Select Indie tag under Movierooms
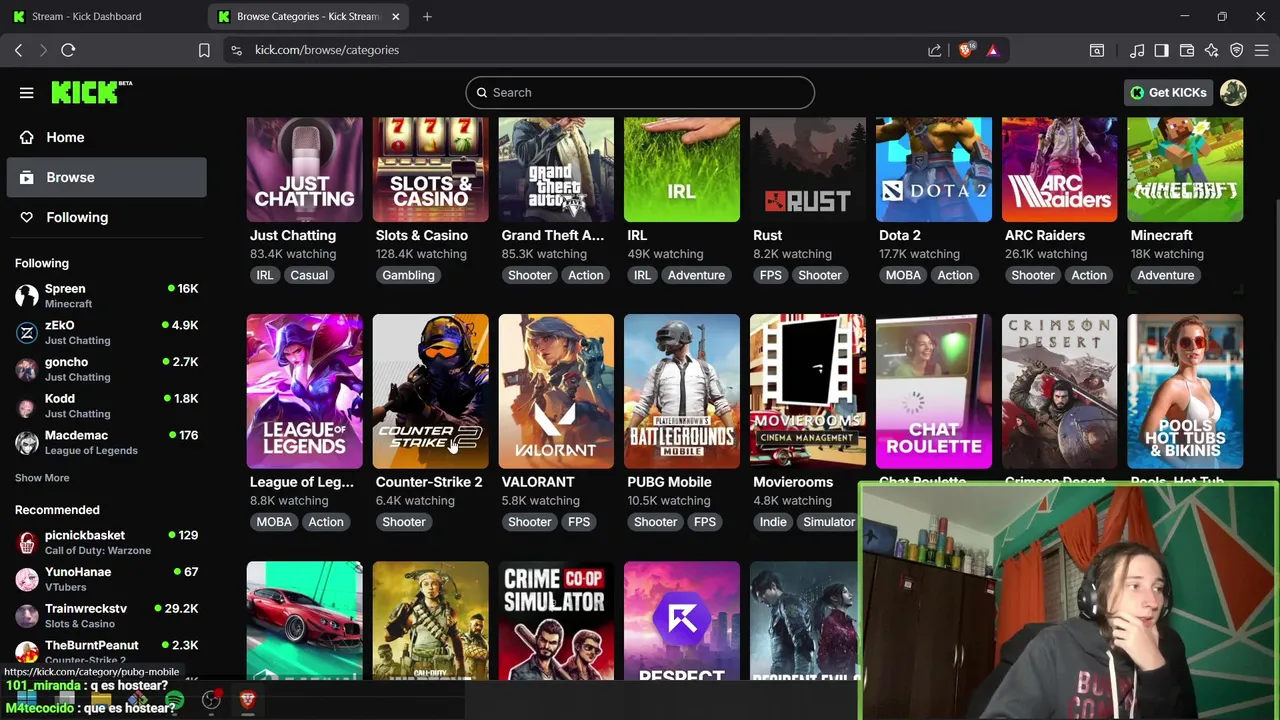1280x720 pixels. click(x=773, y=522)
